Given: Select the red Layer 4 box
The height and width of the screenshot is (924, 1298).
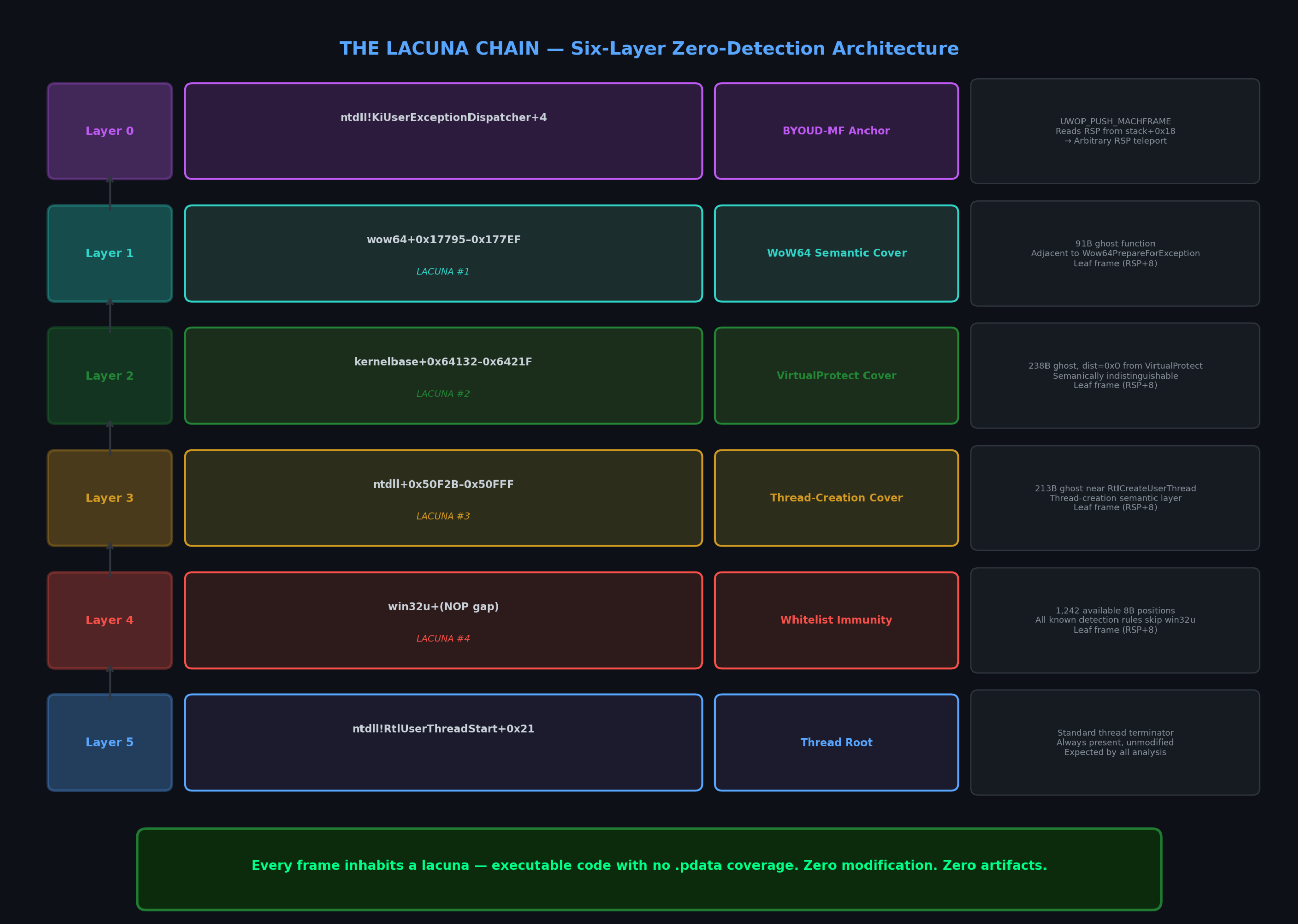Looking at the screenshot, I should coord(110,620).
